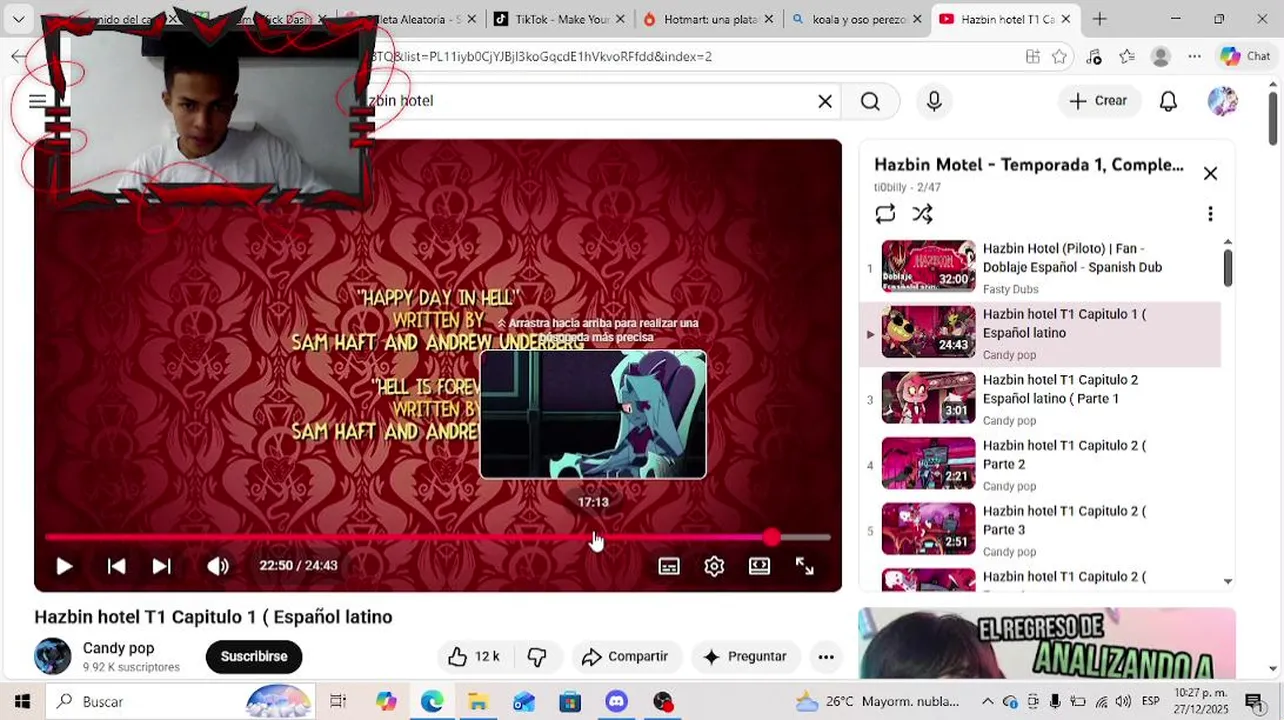Toggle shuffle playlist icon
Viewport: 1284px width, 720px height.
coord(922,214)
